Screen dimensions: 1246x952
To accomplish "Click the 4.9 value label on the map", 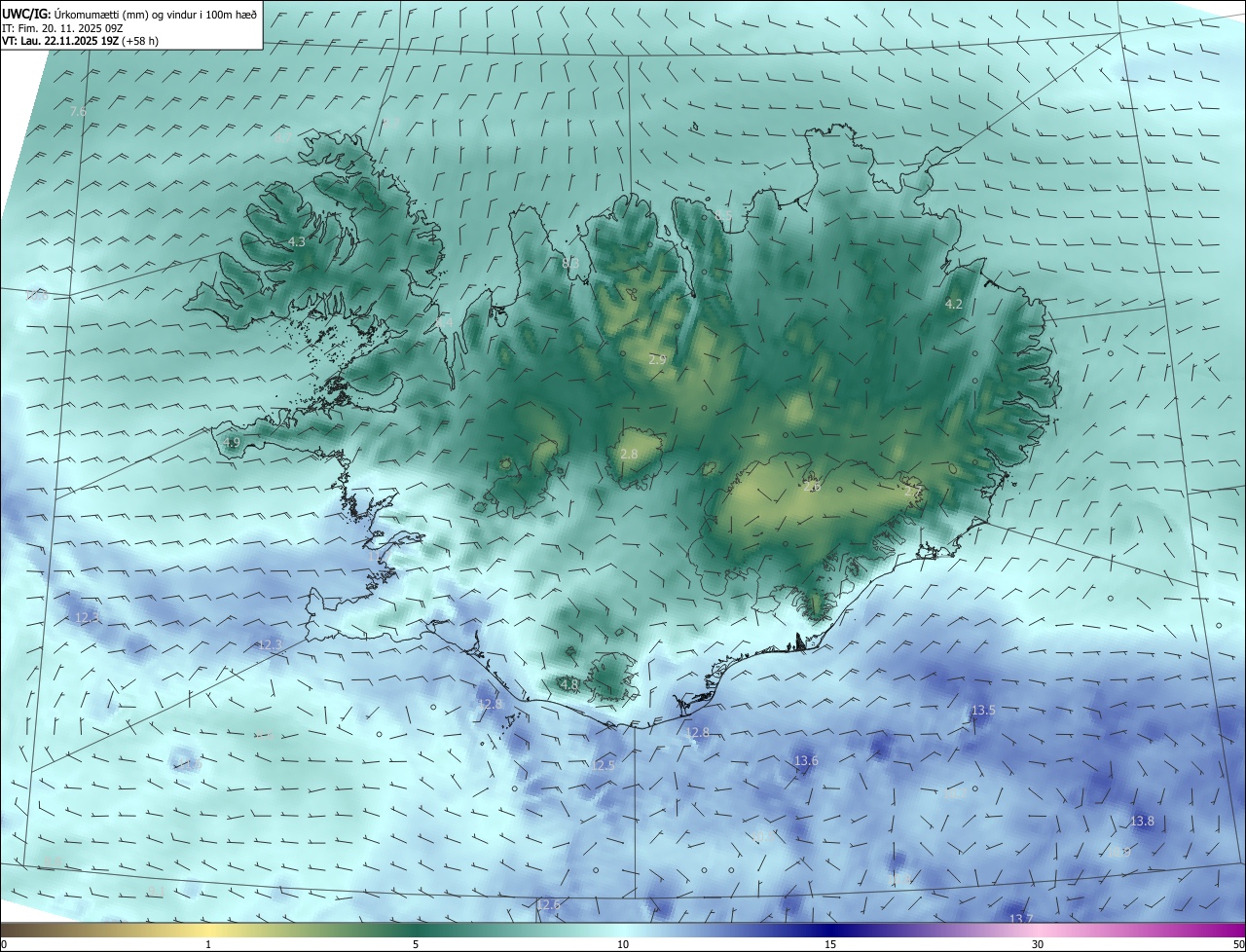I will tap(231, 442).
